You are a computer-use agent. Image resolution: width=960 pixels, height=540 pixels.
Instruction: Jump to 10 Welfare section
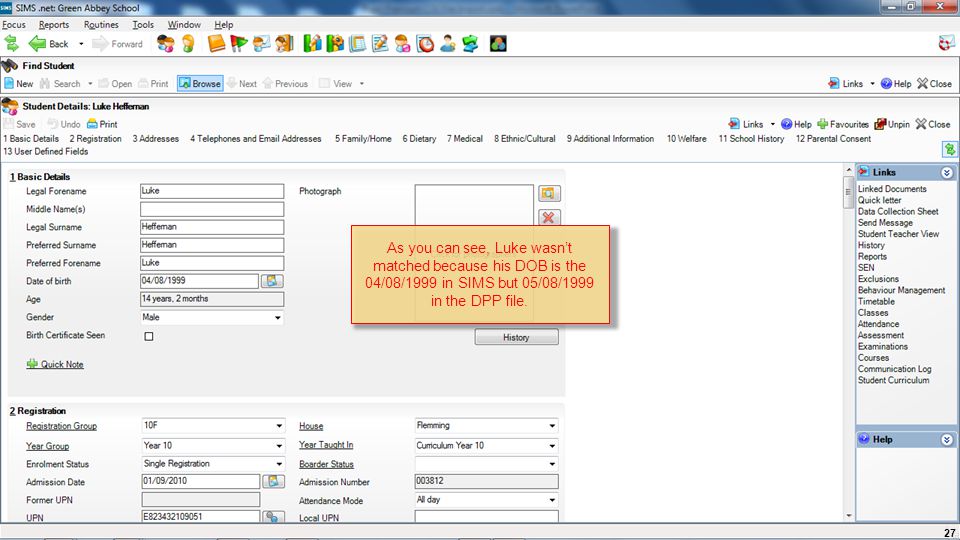coord(686,139)
